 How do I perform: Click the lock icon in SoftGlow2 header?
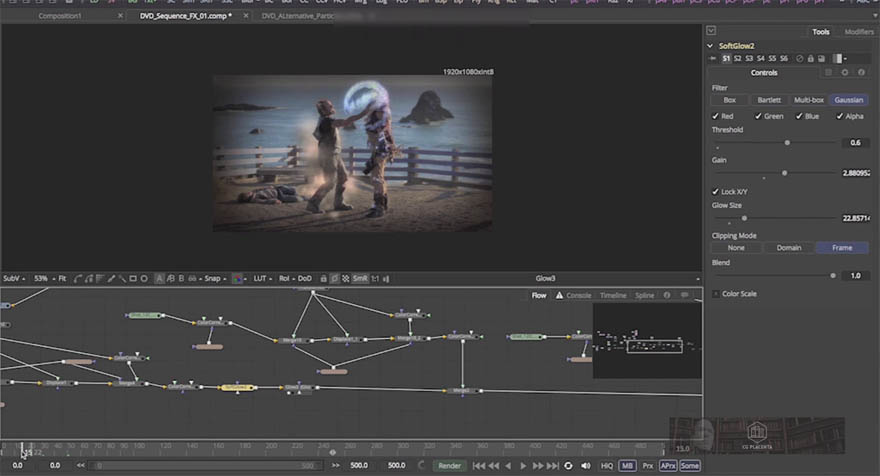[x=810, y=58]
